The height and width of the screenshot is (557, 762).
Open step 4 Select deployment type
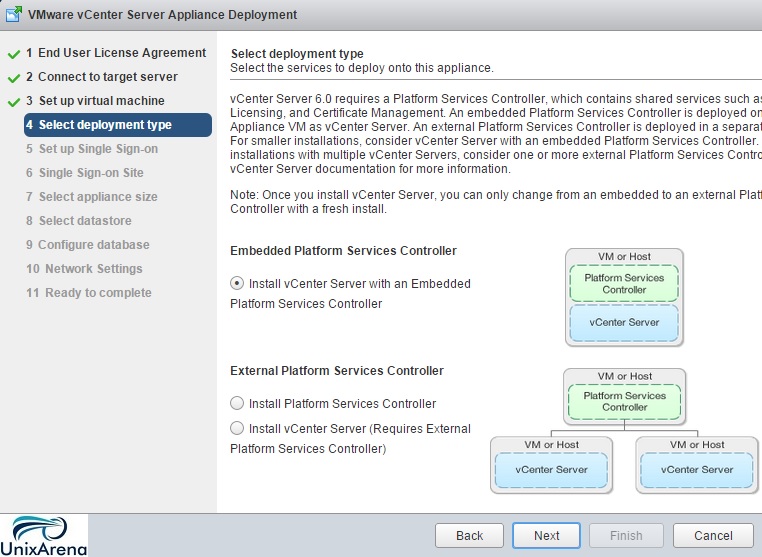point(118,125)
